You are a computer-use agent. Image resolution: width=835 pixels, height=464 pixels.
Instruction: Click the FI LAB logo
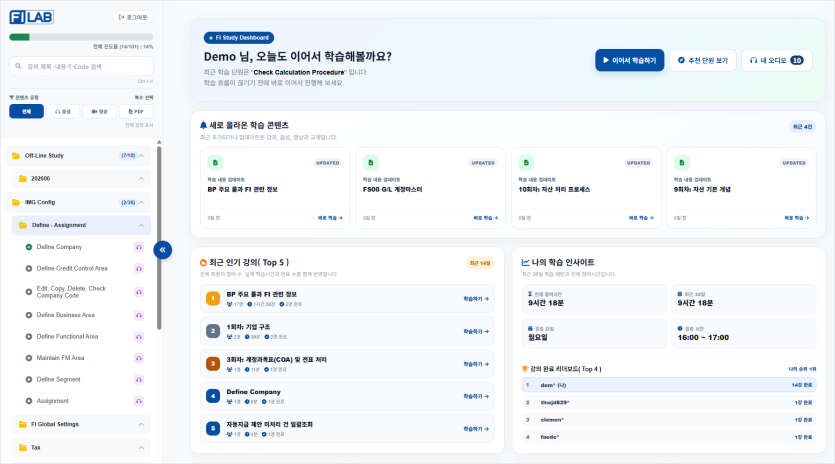coord(31,17)
